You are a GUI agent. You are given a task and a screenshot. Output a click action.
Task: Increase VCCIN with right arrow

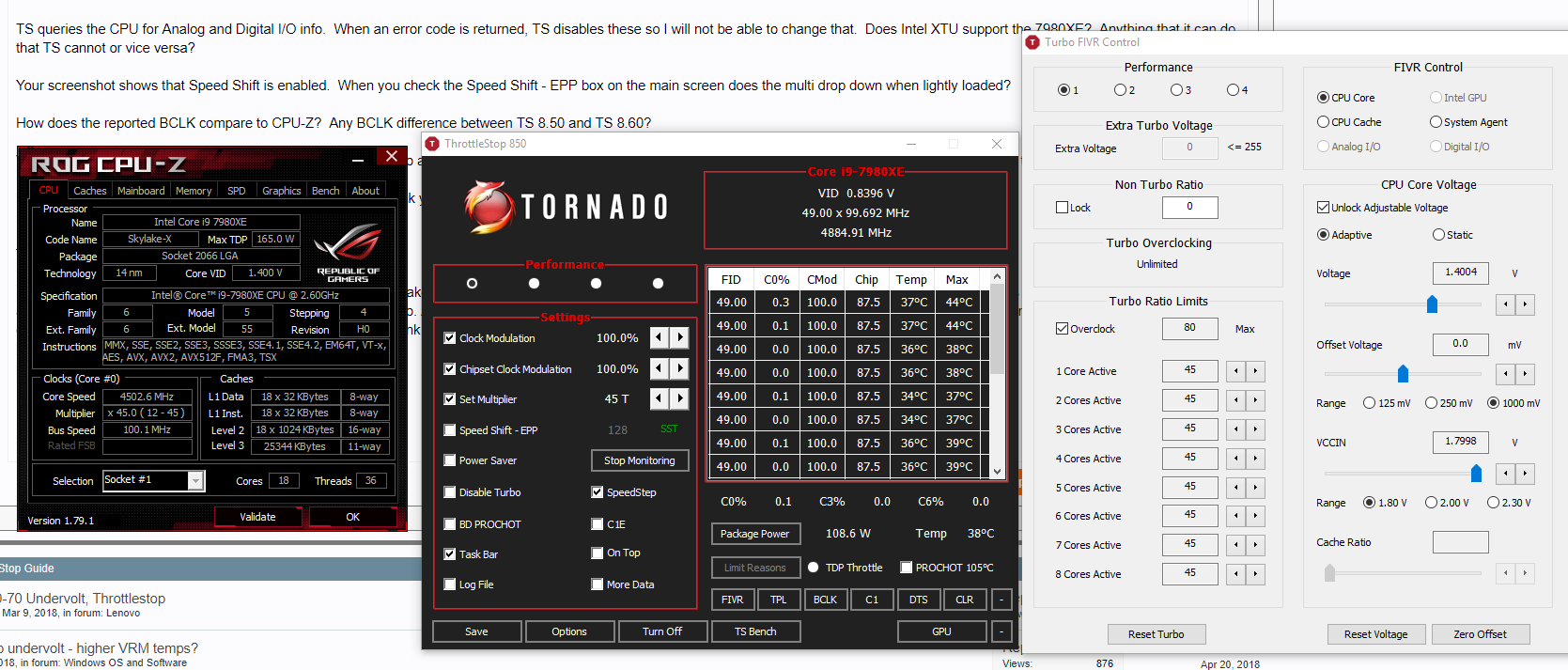(1526, 474)
